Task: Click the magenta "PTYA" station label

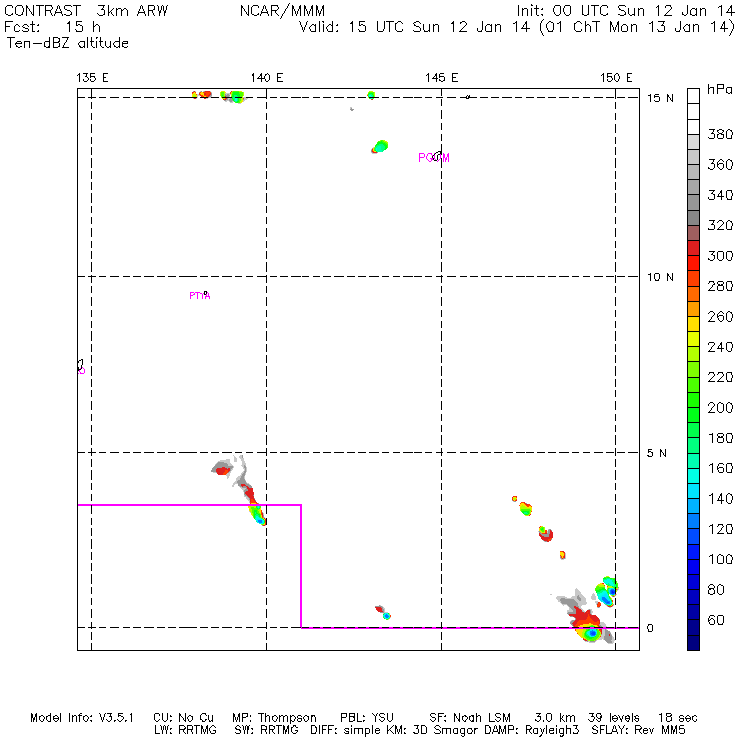Action: tap(200, 296)
